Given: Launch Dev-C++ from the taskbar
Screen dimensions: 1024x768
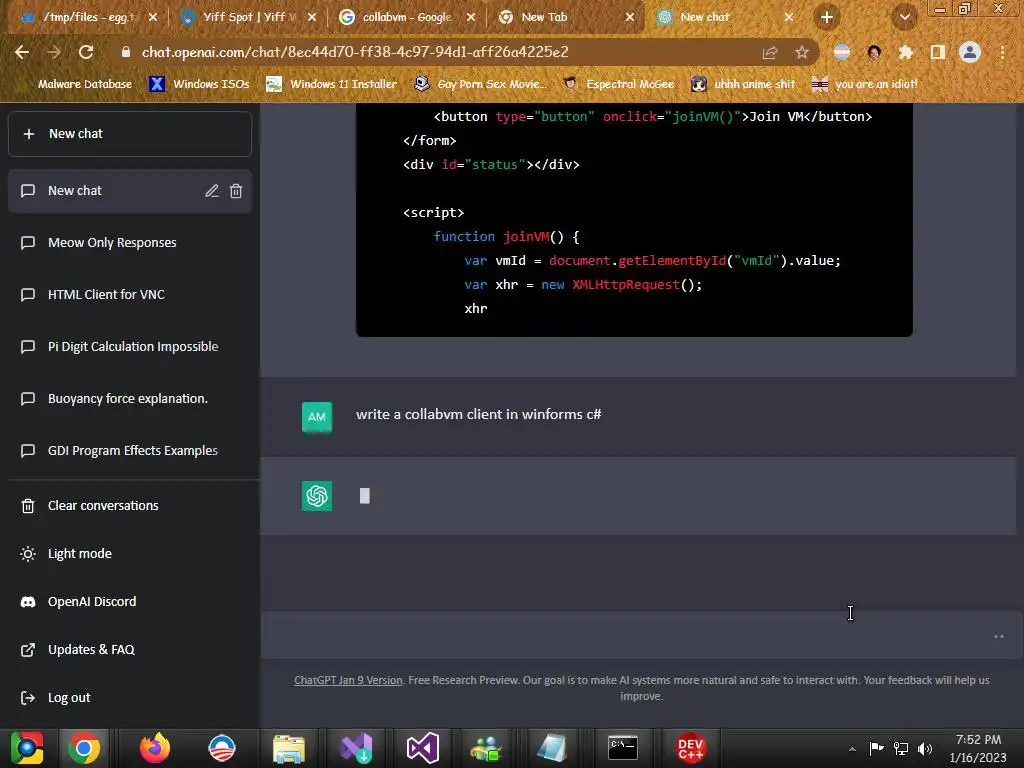Looking at the screenshot, I should [690, 748].
